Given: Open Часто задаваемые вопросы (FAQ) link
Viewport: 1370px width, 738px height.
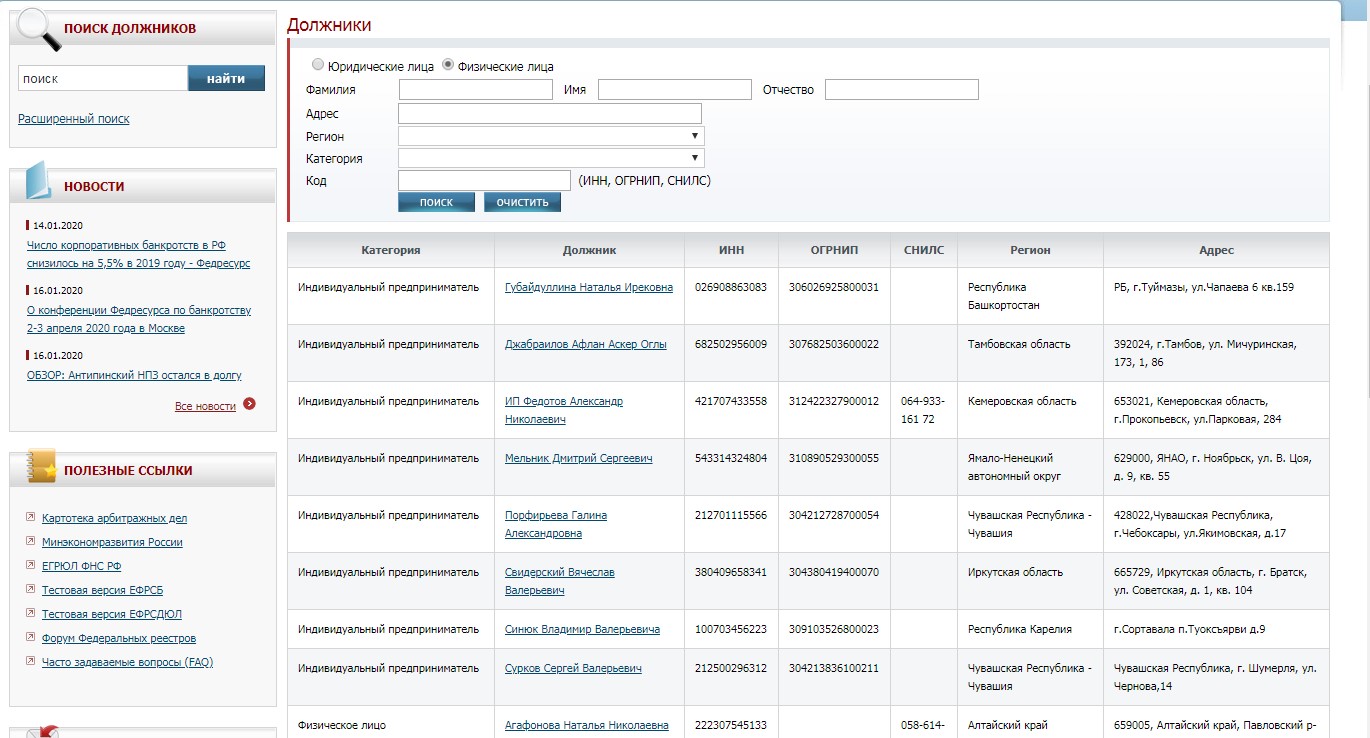Looking at the screenshot, I should [x=127, y=662].
